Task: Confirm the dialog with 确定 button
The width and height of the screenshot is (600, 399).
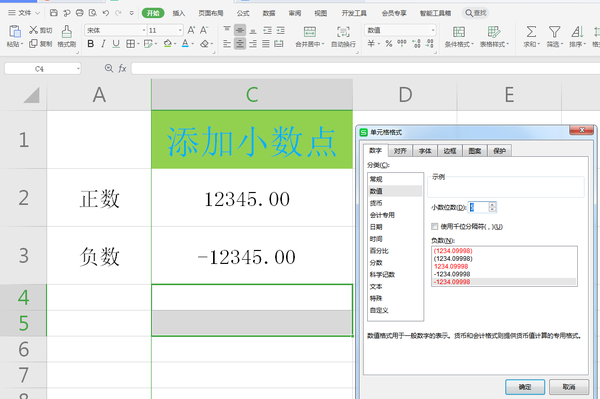Action: tap(525, 387)
